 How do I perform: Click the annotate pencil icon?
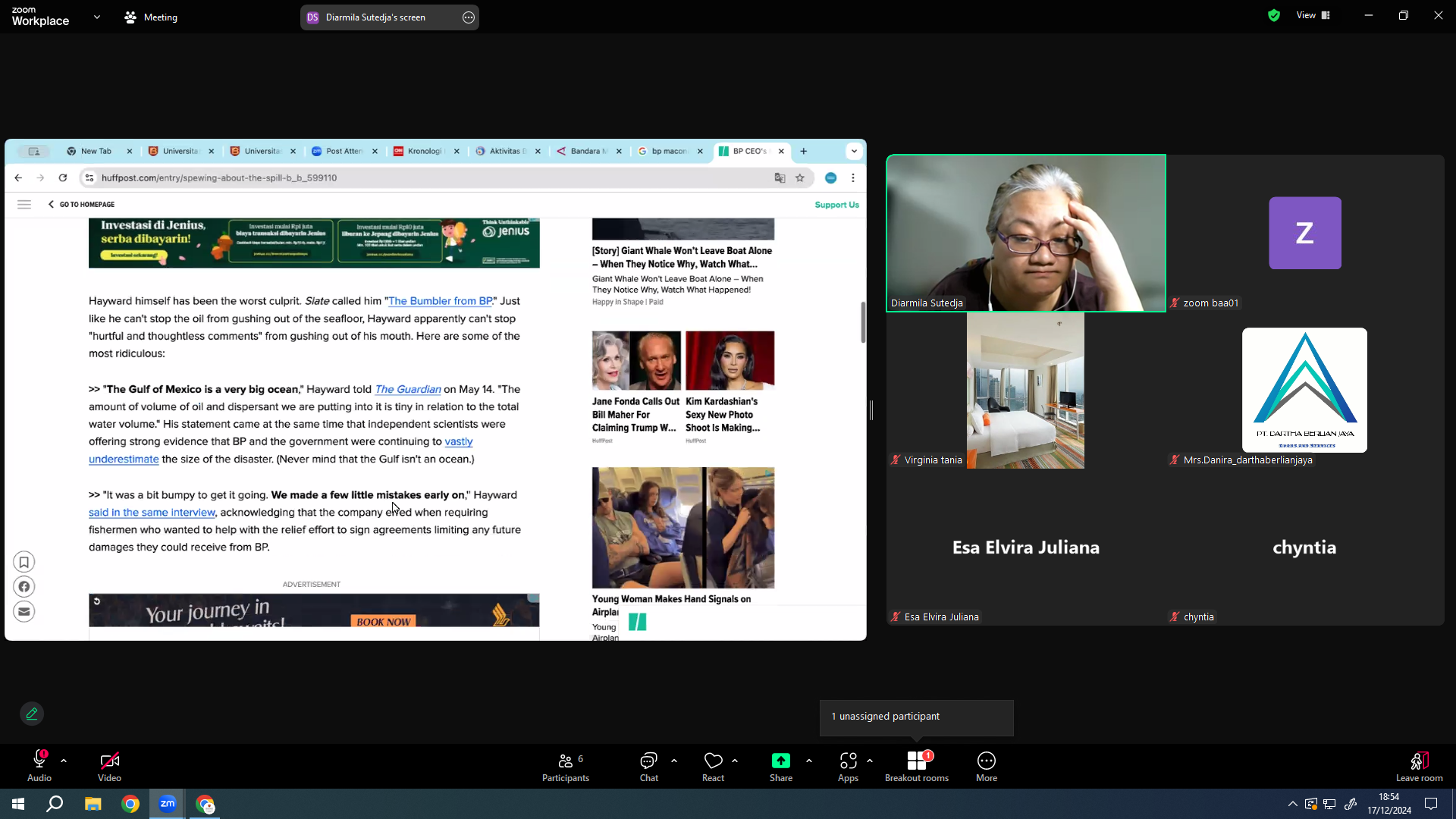coord(32,714)
